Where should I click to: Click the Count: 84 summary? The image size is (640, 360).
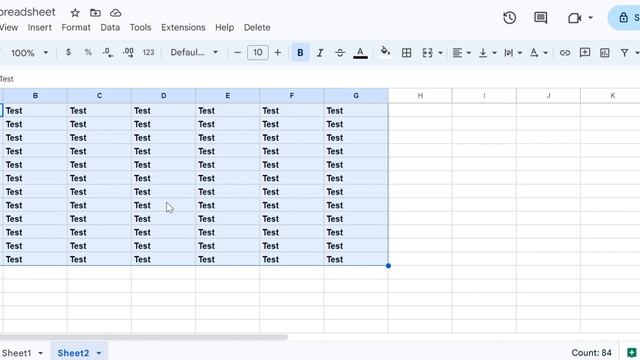[x=591, y=353]
